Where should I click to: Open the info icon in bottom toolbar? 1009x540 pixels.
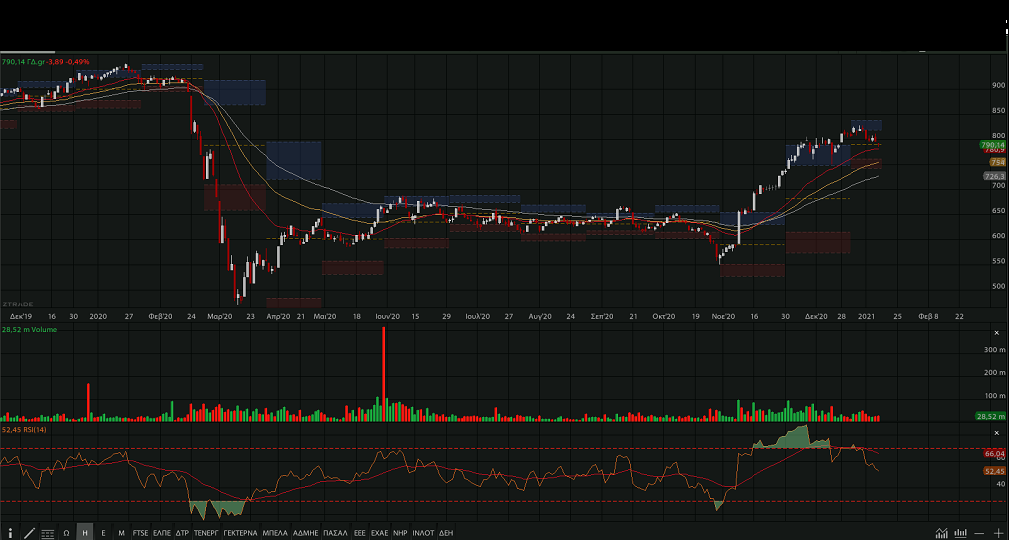click(x=10, y=533)
